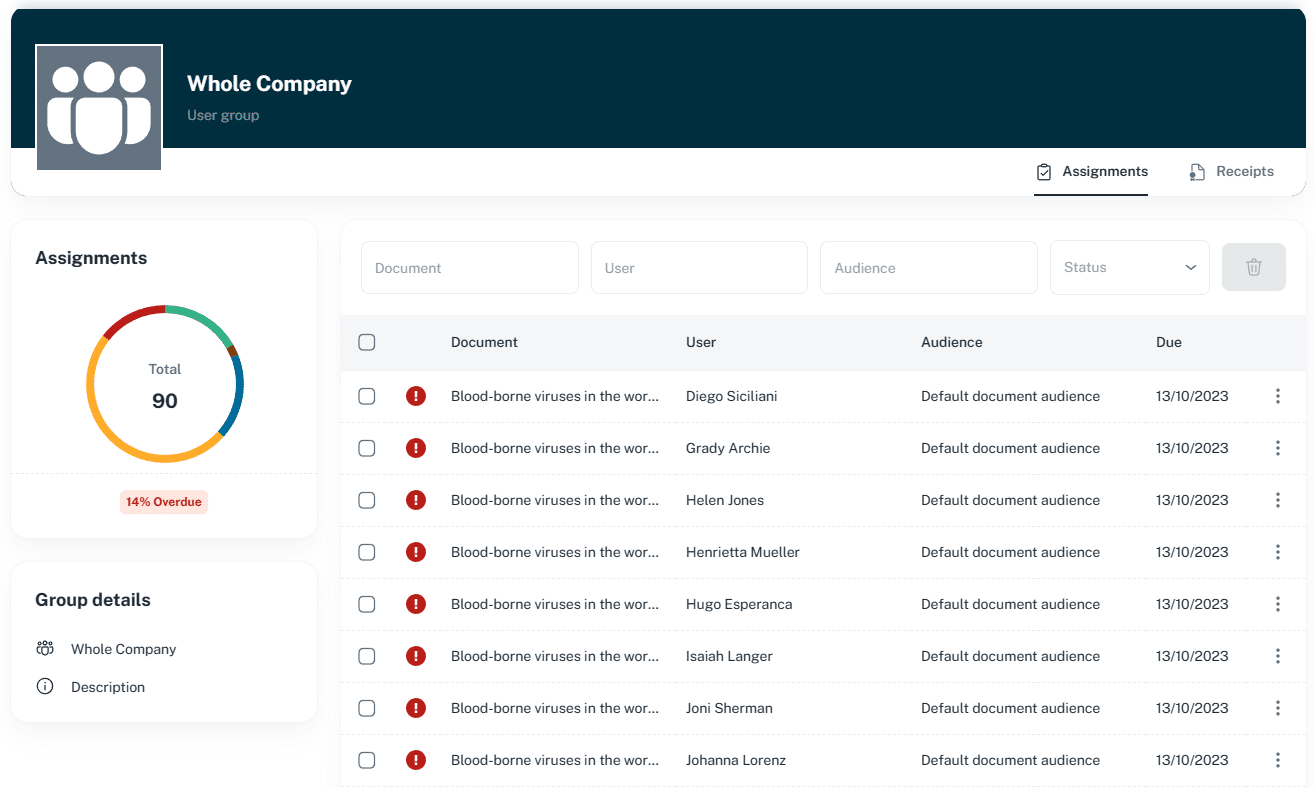
Task: Toggle the select-all checkbox in the table header
Action: tap(366, 342)
